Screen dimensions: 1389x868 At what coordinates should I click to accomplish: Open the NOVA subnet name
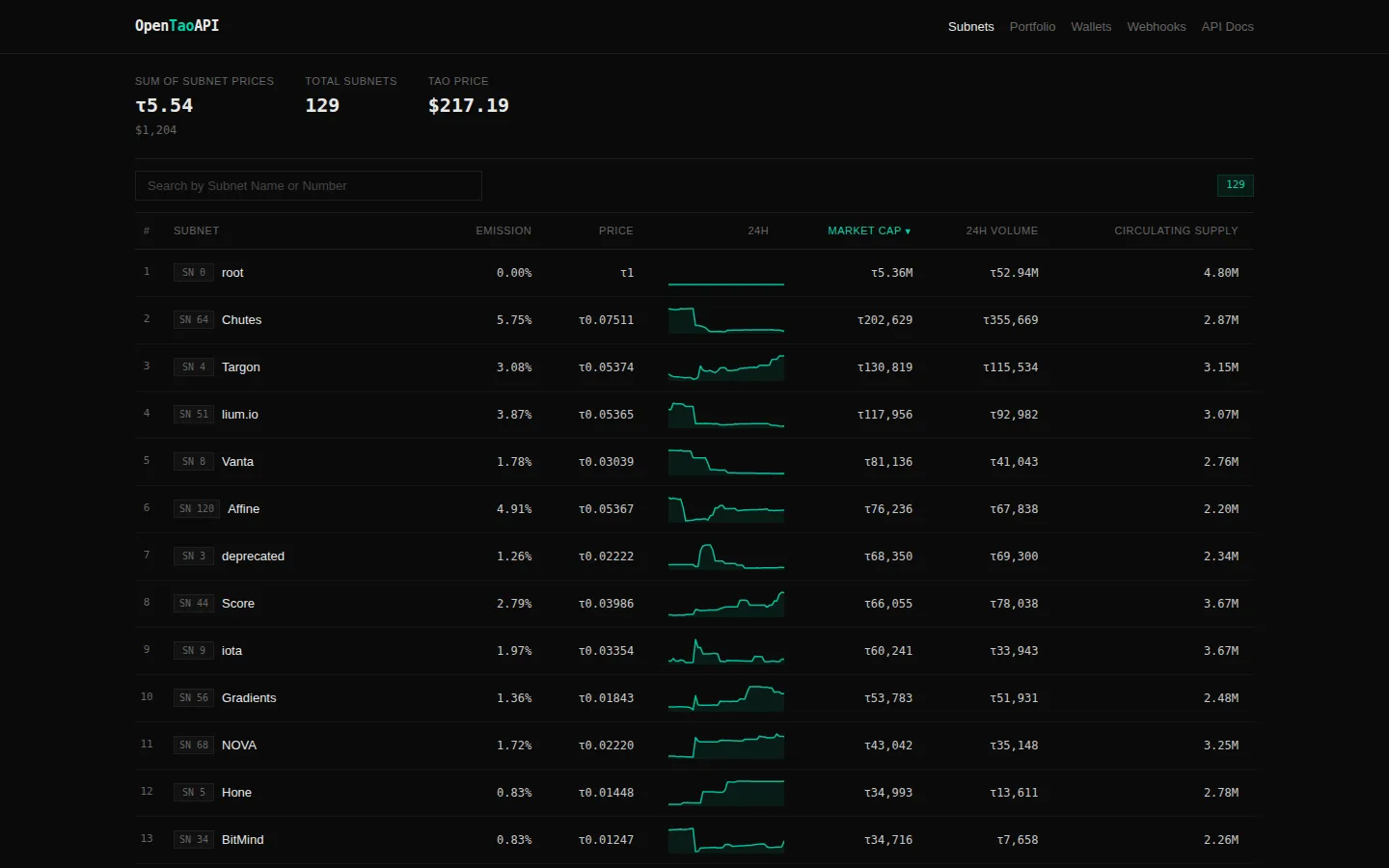[x=239, y=746]
